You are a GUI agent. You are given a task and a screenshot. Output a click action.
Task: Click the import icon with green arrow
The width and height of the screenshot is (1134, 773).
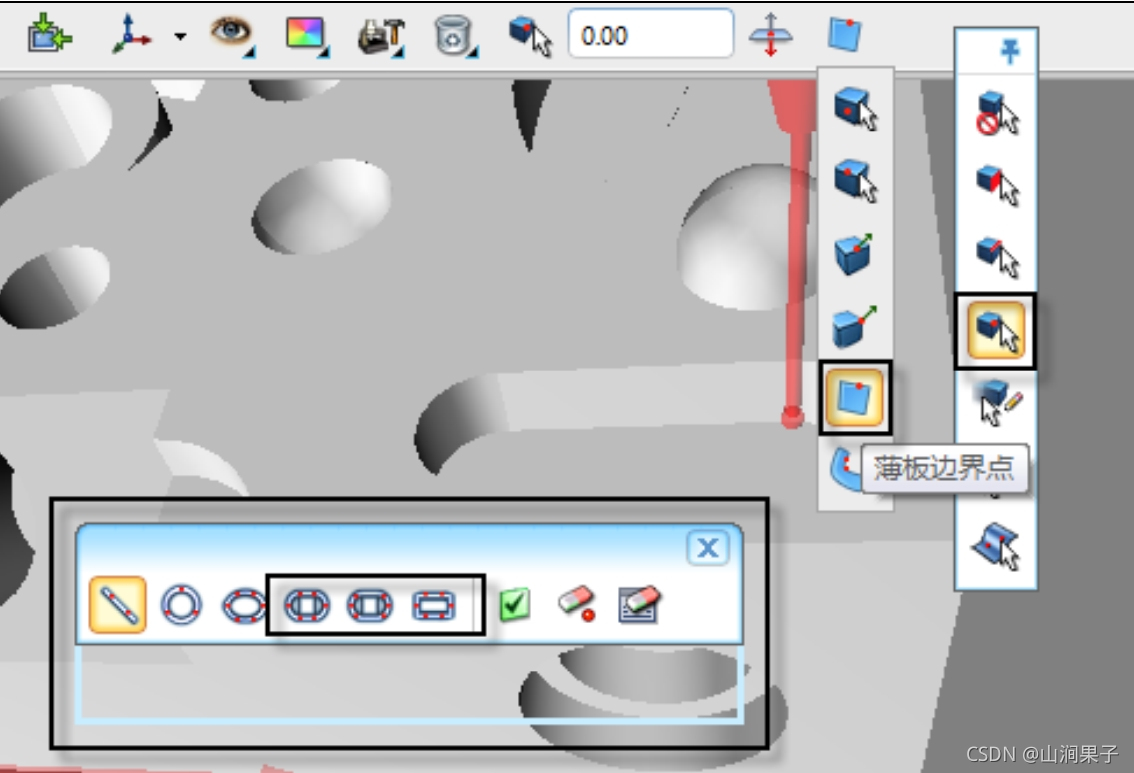tap(49, 34)
